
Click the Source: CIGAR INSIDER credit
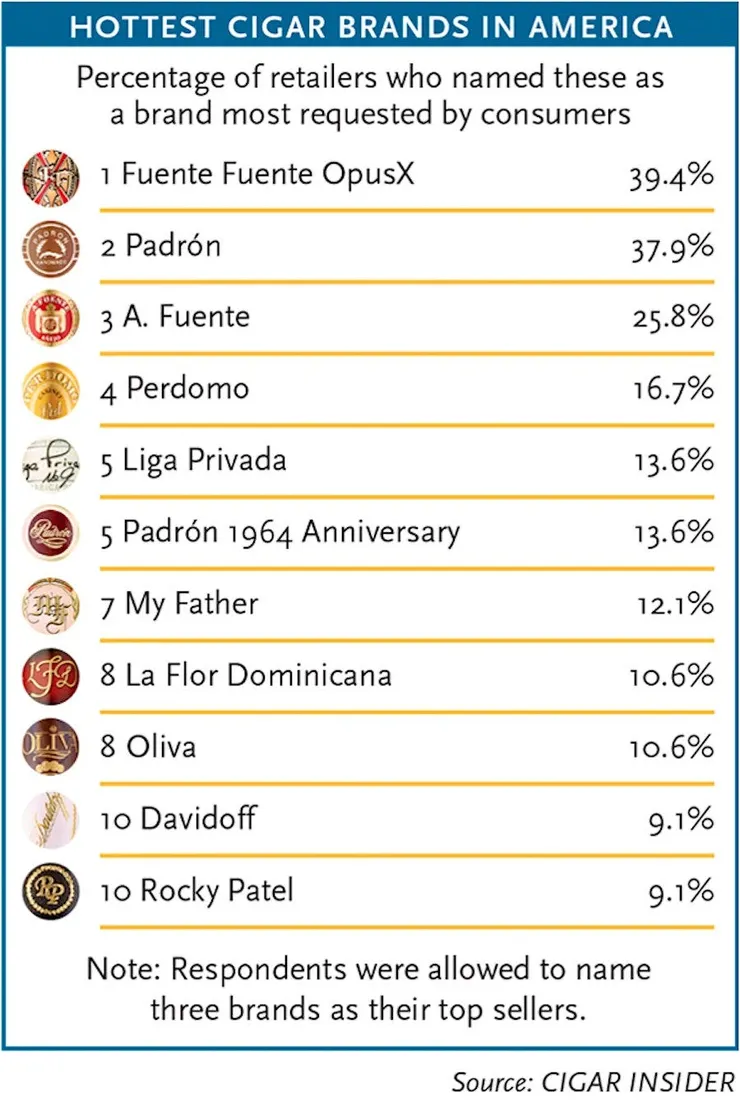point(593,1081)
